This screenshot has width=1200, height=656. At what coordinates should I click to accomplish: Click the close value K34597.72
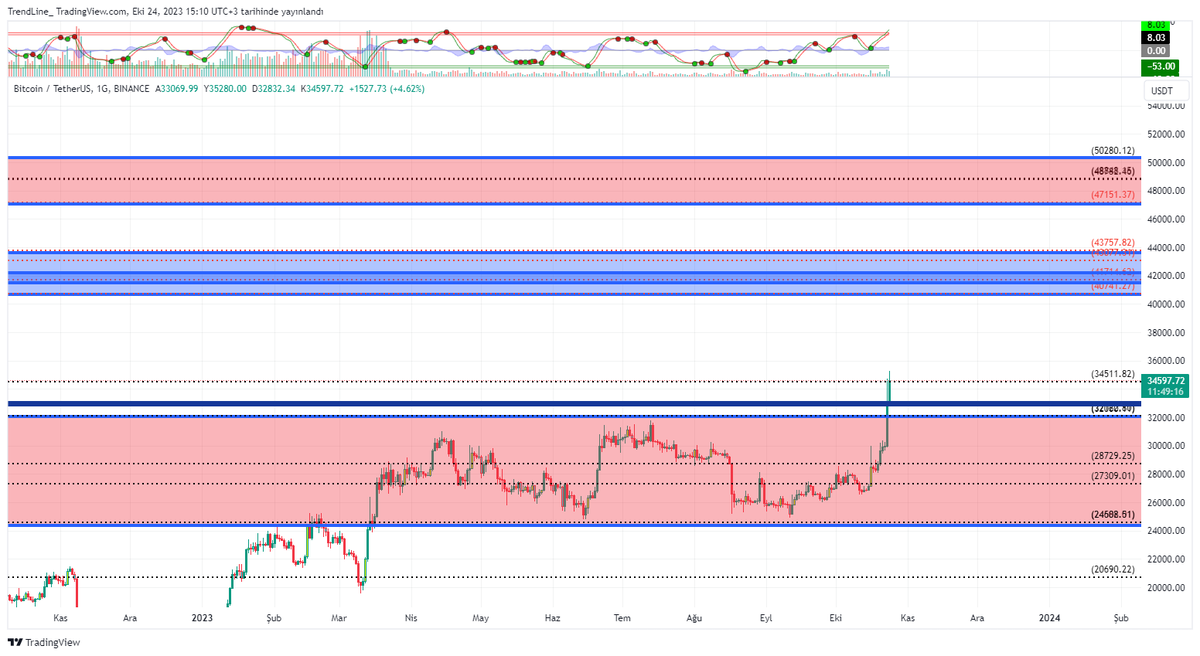(x=322, y=89)
